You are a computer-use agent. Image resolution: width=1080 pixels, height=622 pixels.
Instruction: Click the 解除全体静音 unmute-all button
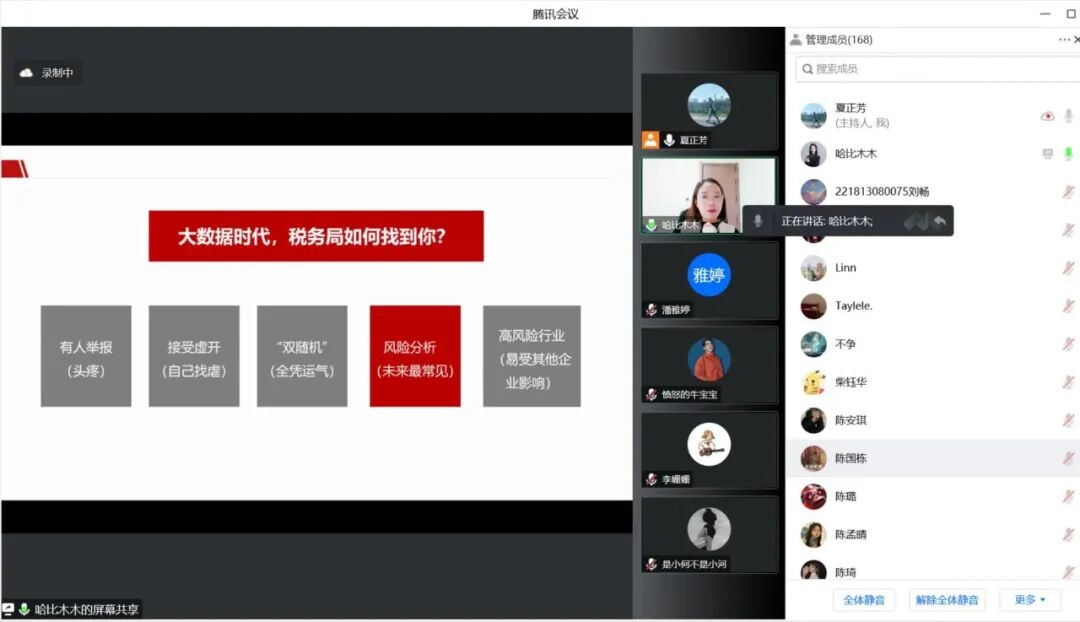[x=946, y=600]
